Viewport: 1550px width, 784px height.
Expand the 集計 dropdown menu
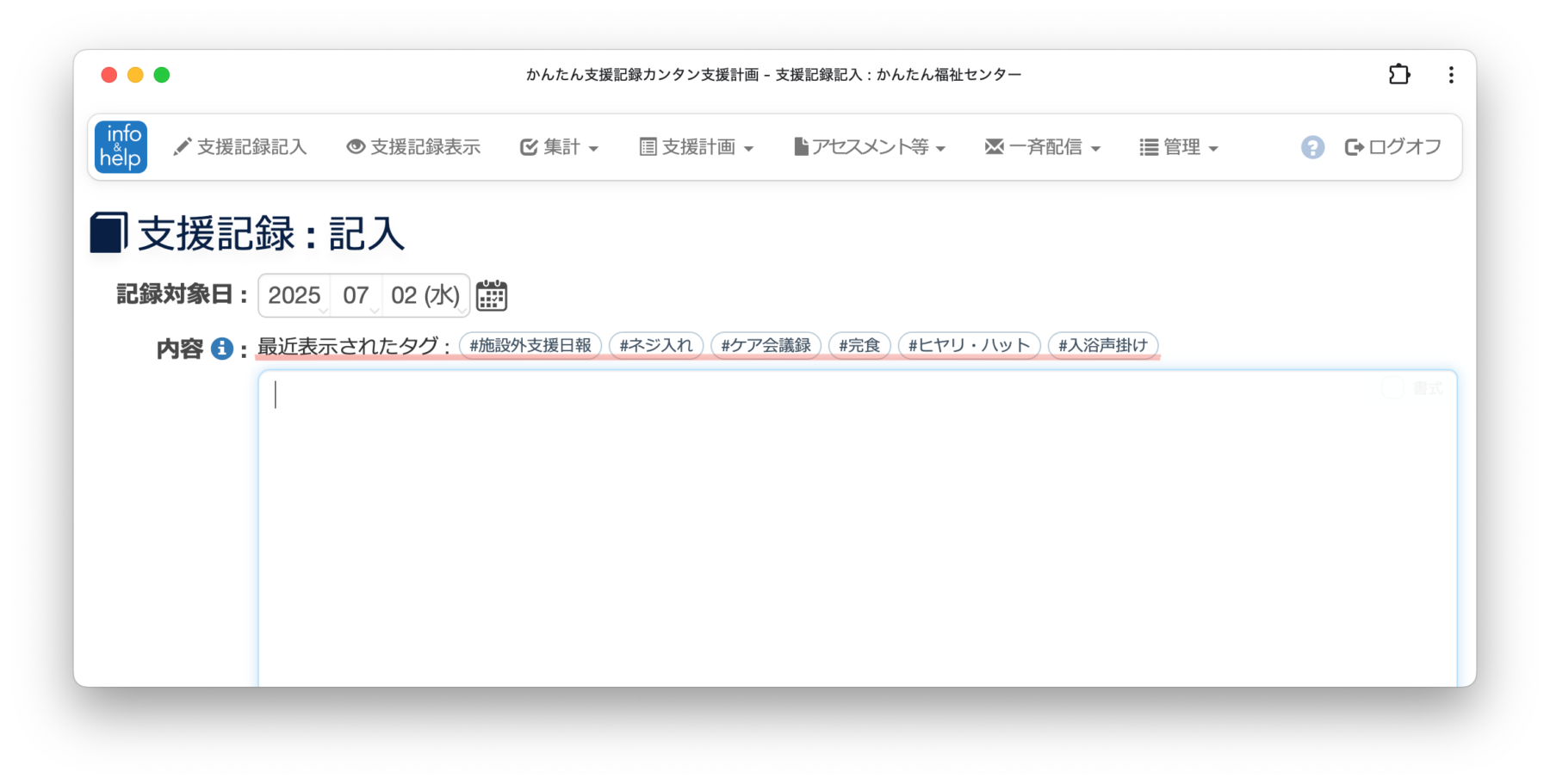pos(559,147)
